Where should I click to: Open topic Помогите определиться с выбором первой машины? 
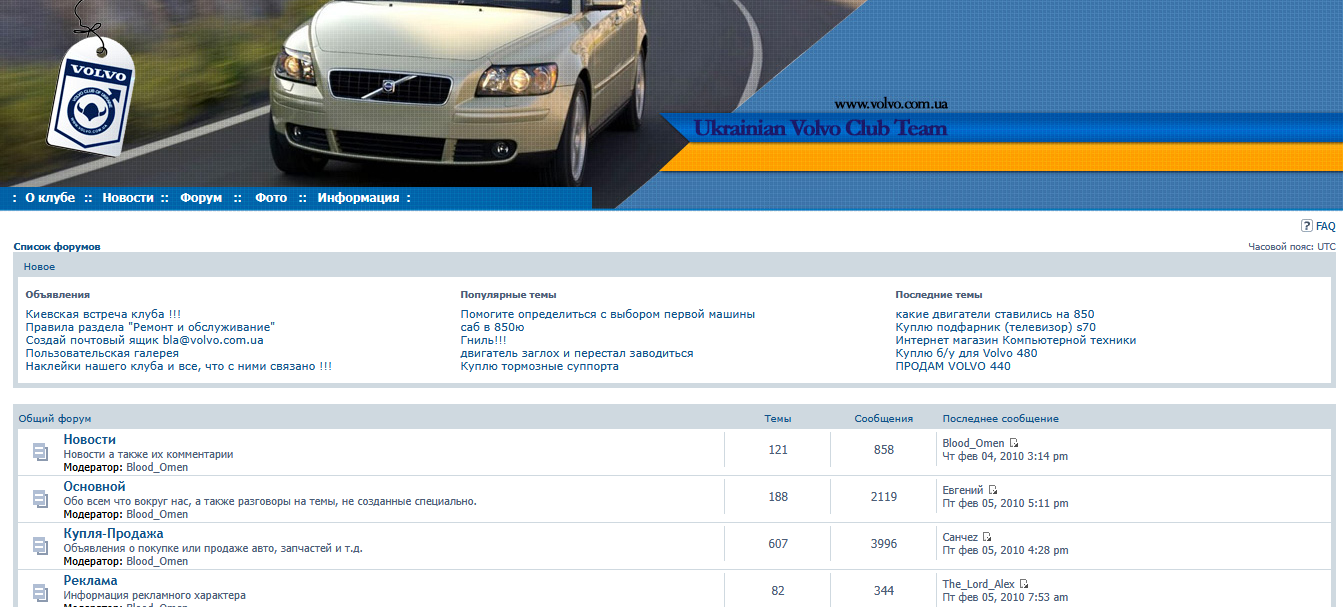click(x=608, y=314)
